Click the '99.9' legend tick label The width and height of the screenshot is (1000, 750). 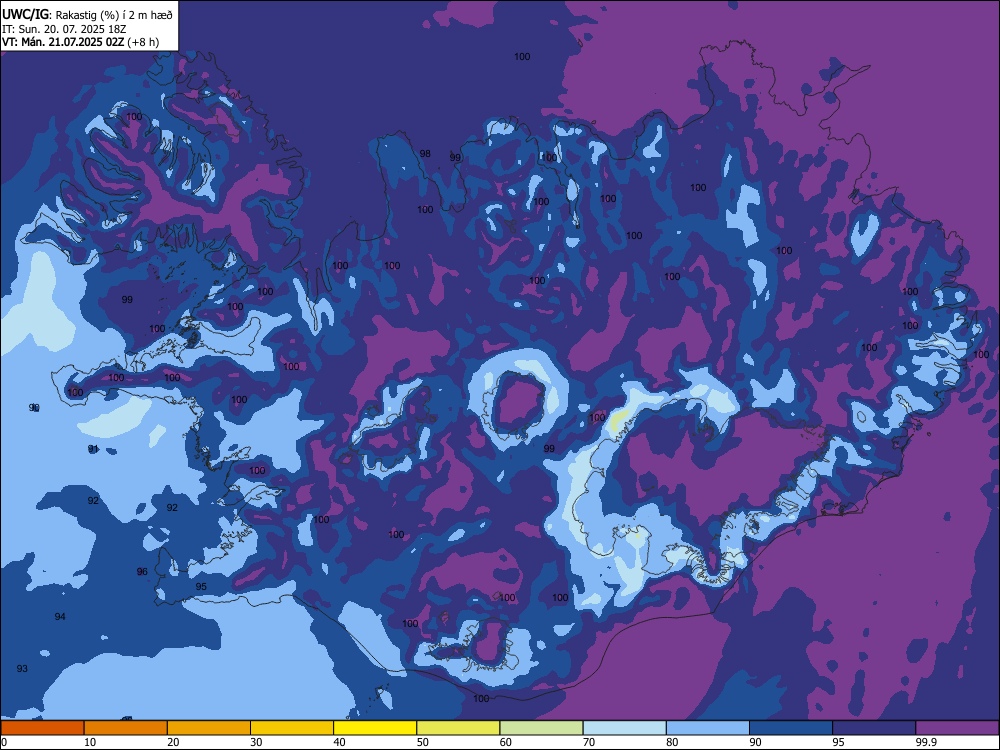click(926, 742)
